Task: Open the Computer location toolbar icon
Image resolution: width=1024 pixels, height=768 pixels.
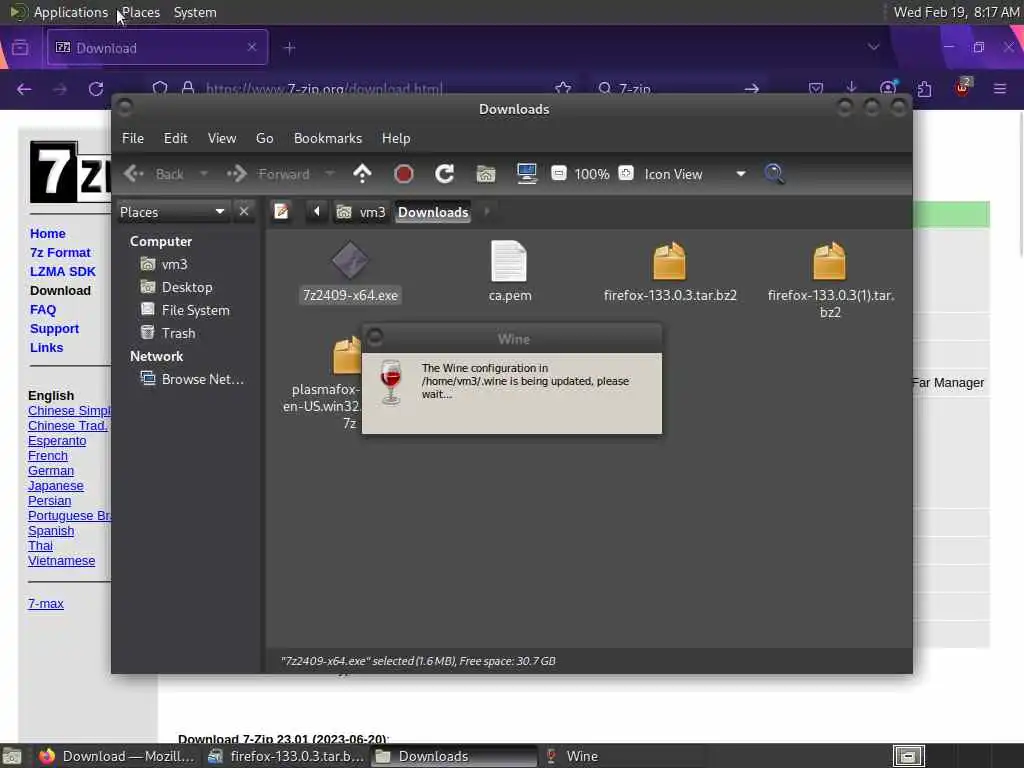Action: point(526,174)
